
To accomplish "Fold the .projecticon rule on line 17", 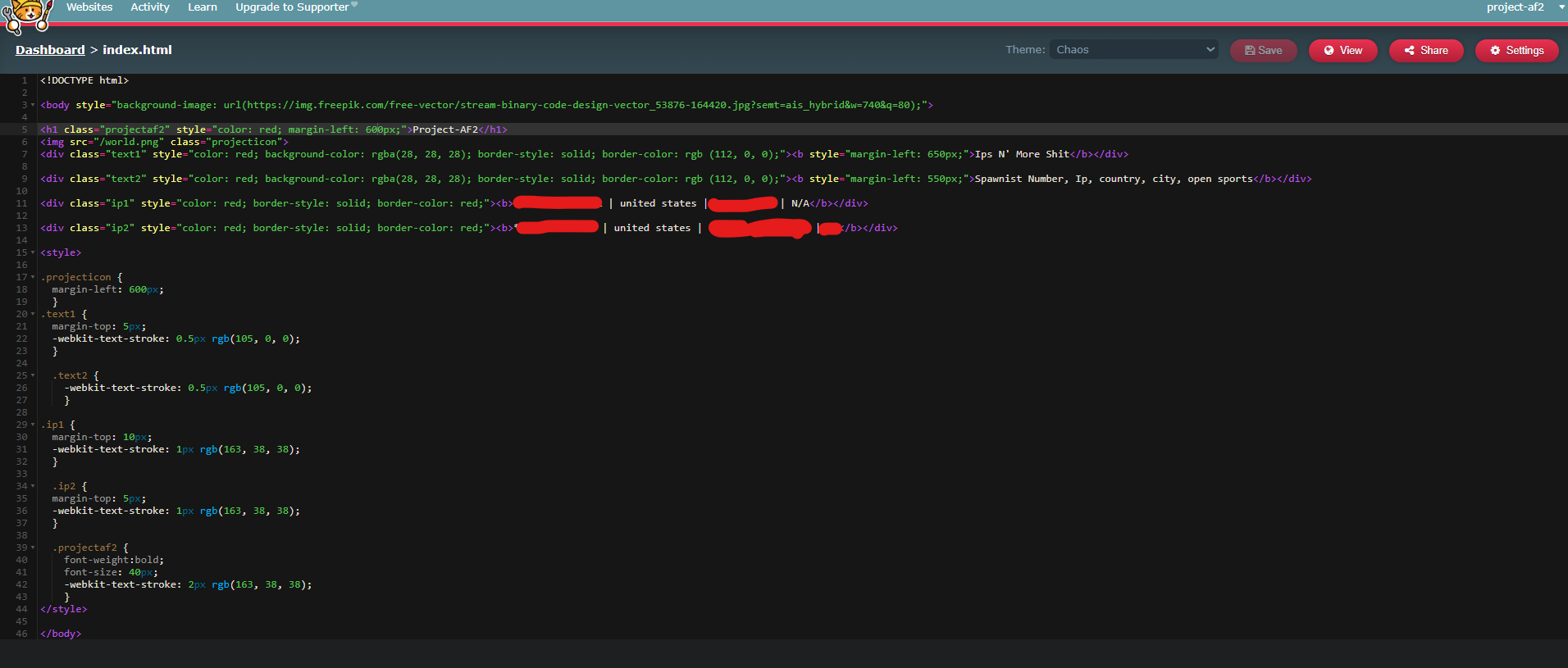I will pyautogui.click(x=33, y=277).
